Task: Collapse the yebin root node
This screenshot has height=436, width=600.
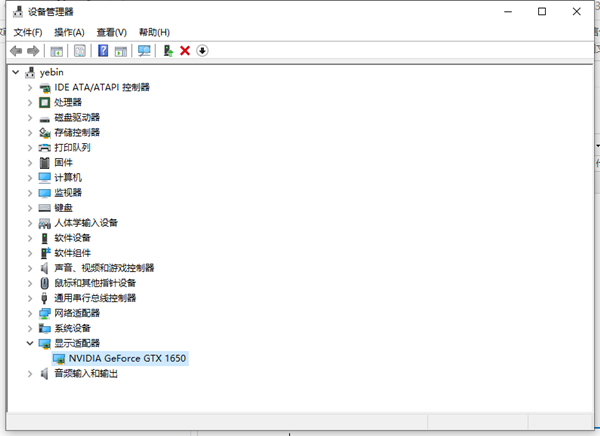Action: 15,72
